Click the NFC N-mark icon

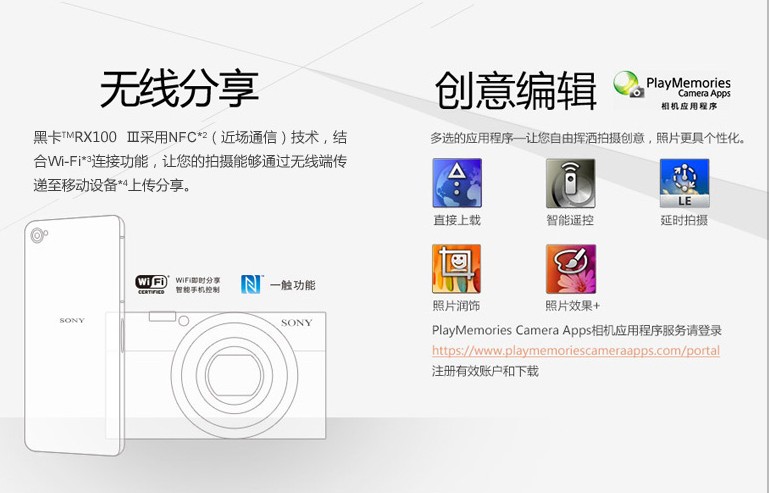tap(251, 284)
